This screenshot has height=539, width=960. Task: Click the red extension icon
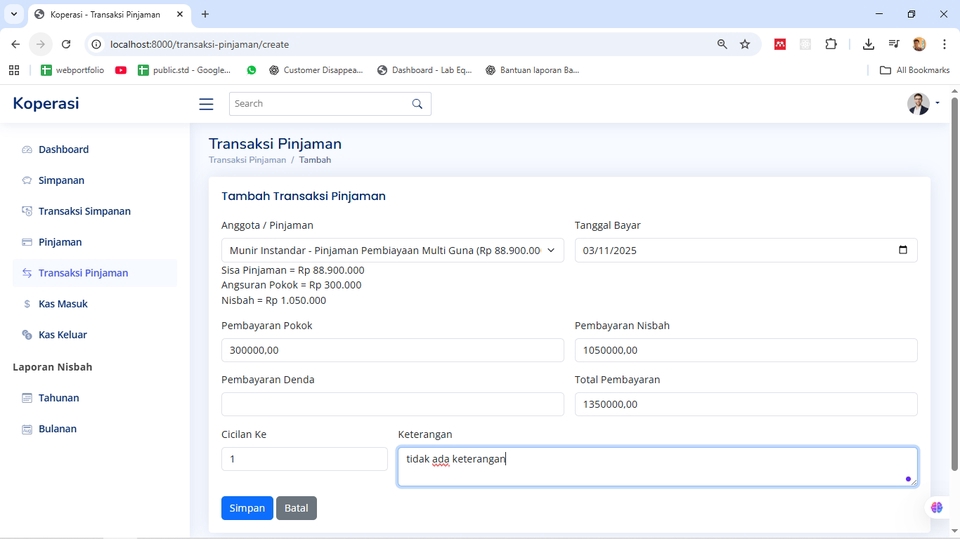pyautogui.click(x=780, y=44)
